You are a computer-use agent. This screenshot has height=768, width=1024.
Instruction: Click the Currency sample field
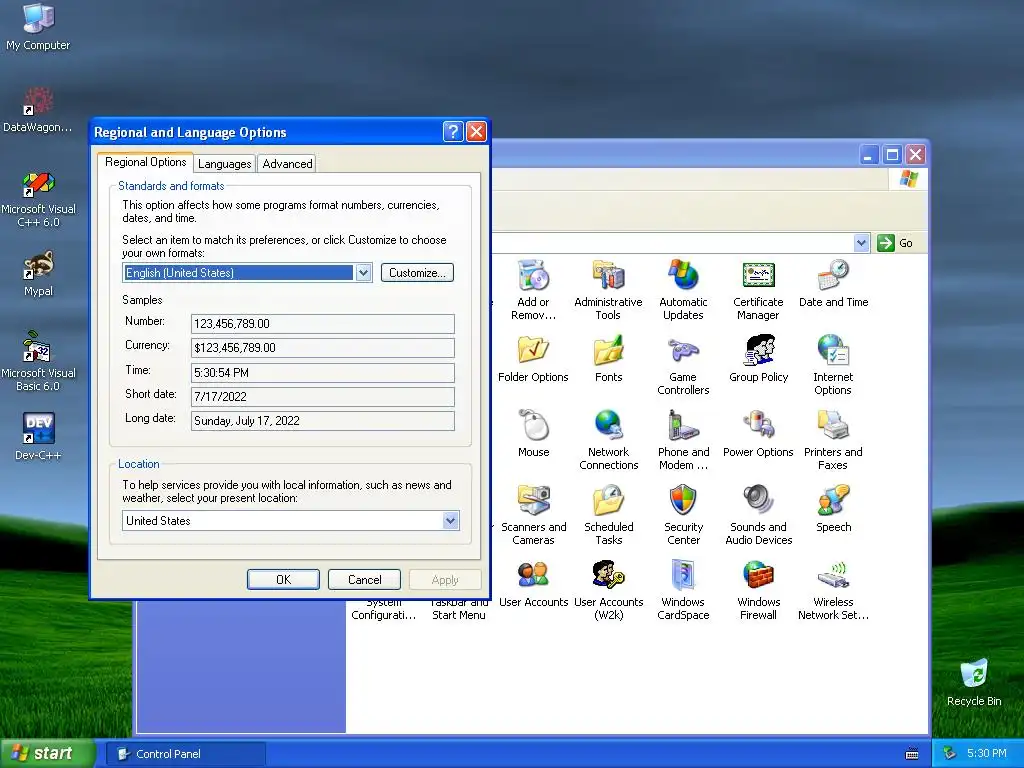pos(323,347)
